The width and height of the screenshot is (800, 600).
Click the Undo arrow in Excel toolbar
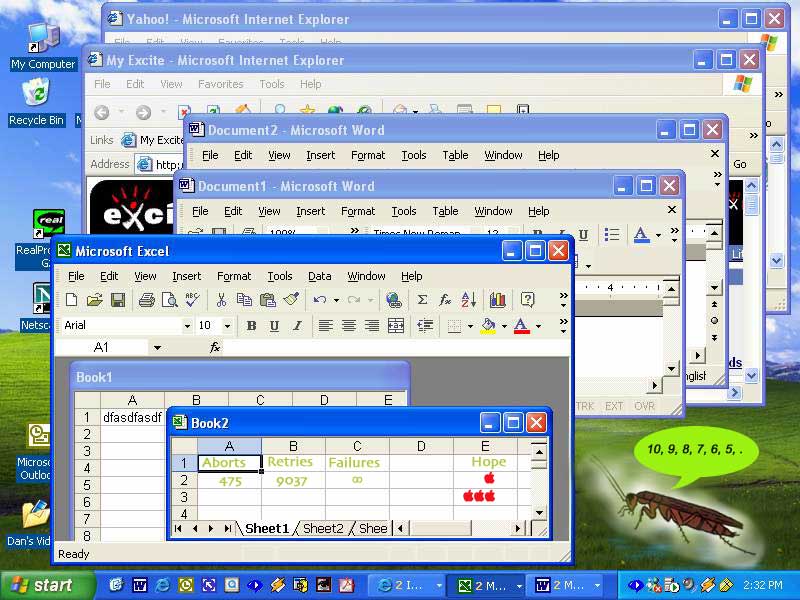320,300
